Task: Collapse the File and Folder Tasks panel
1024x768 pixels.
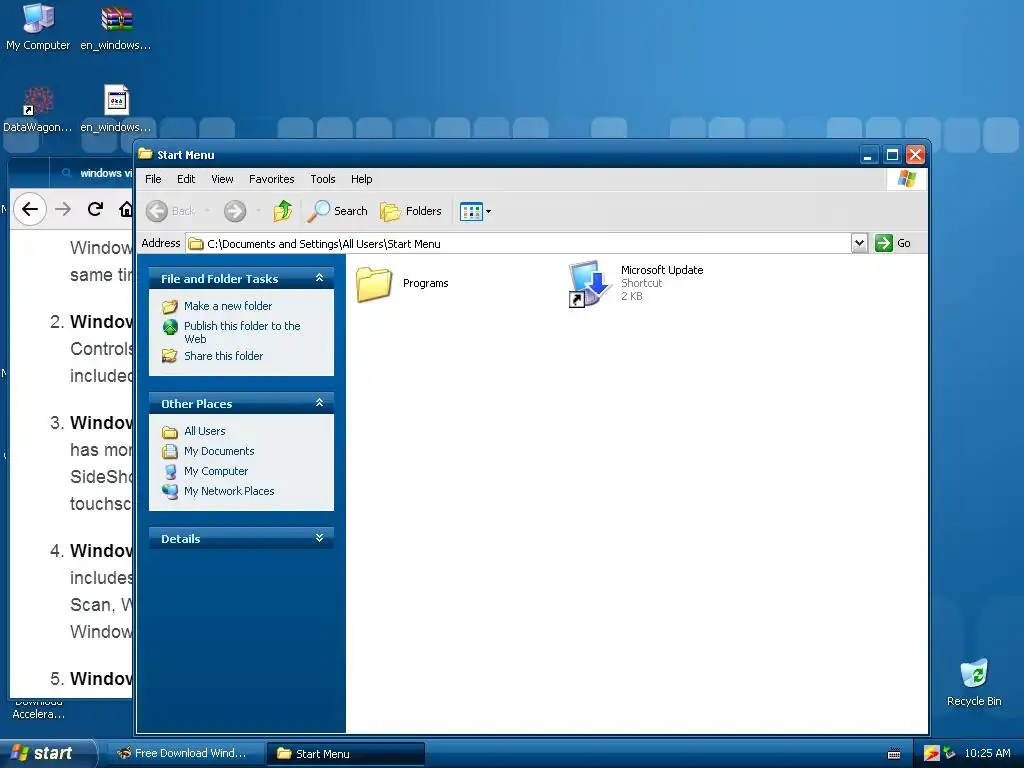Action: click(319, 278)
